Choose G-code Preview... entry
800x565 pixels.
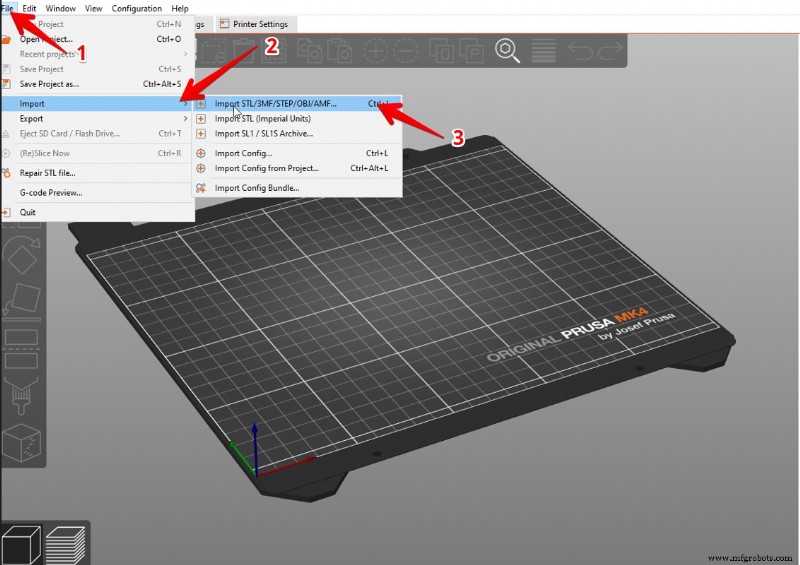click(97, 192)
